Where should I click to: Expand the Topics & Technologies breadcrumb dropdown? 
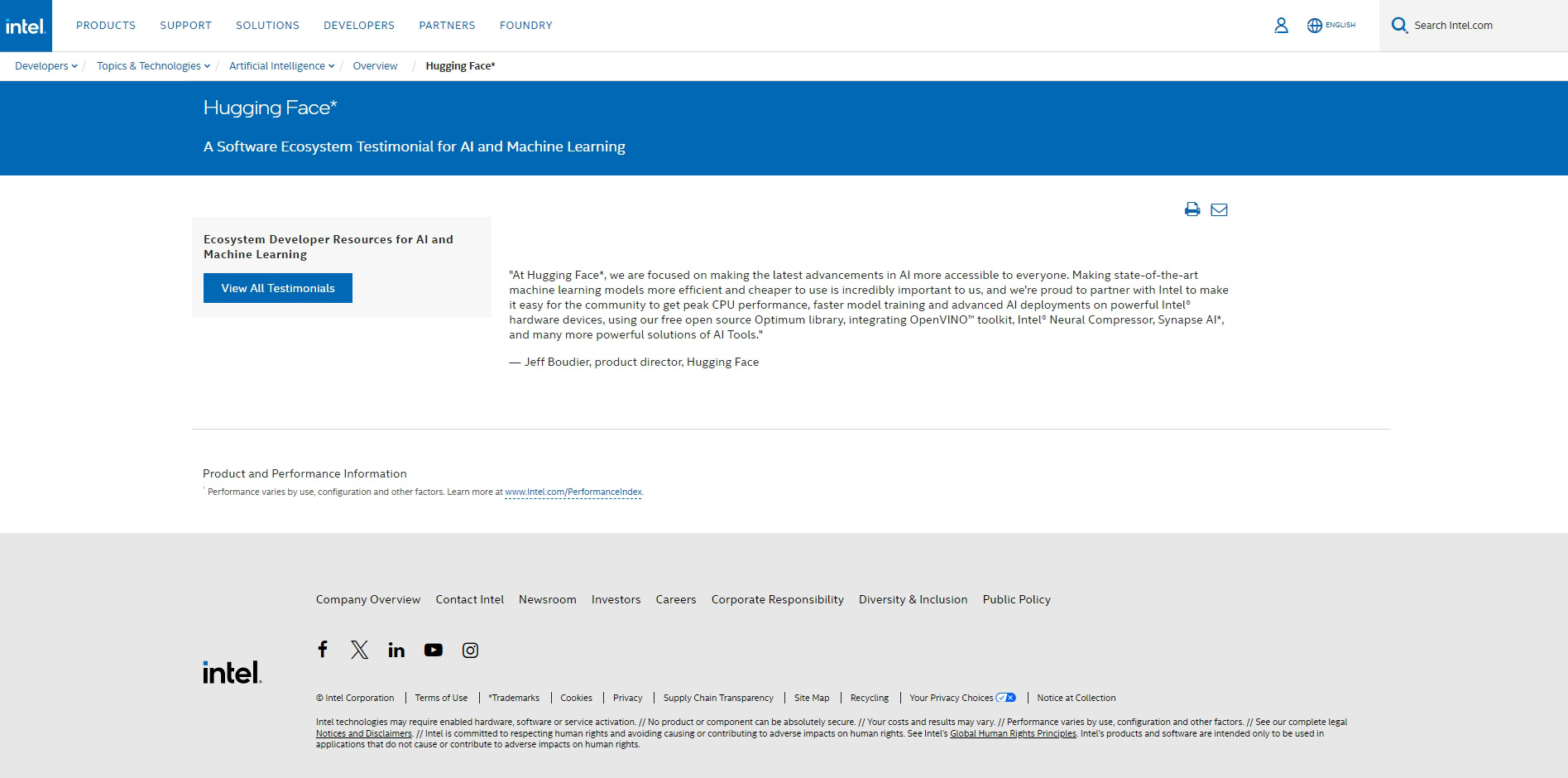tap(207, 66)
